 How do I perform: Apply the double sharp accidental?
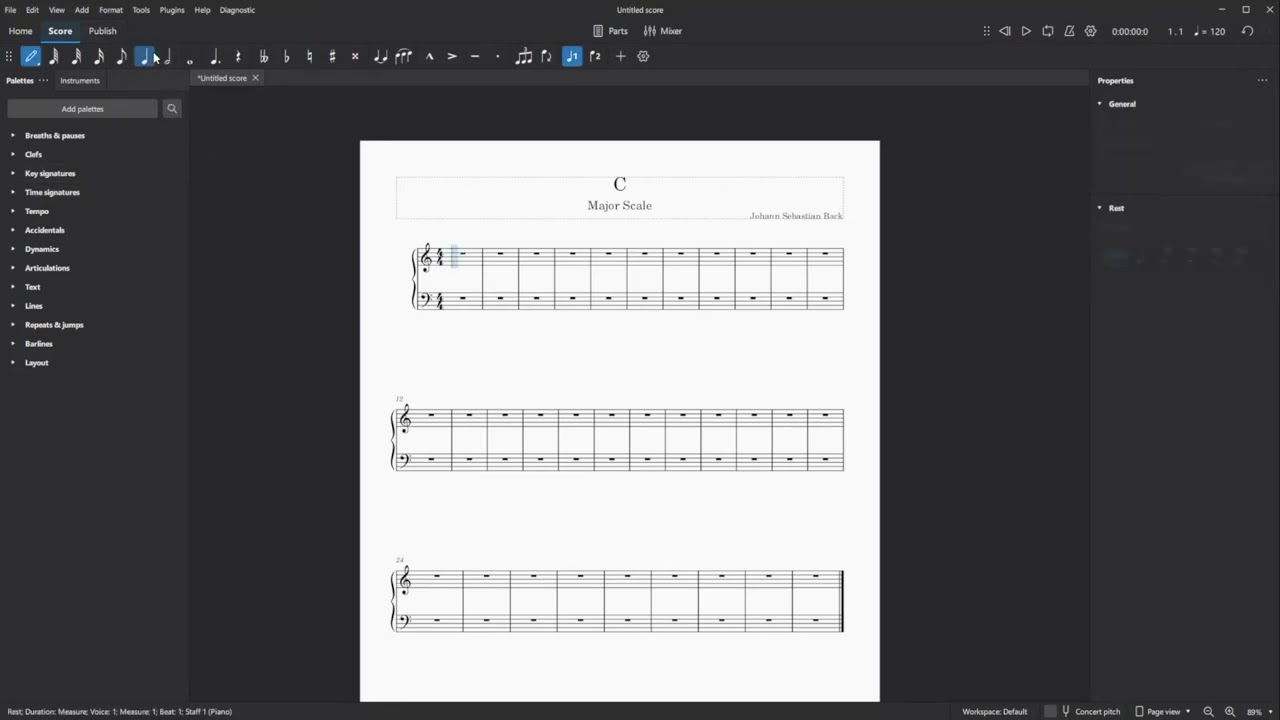coord(355,57)
